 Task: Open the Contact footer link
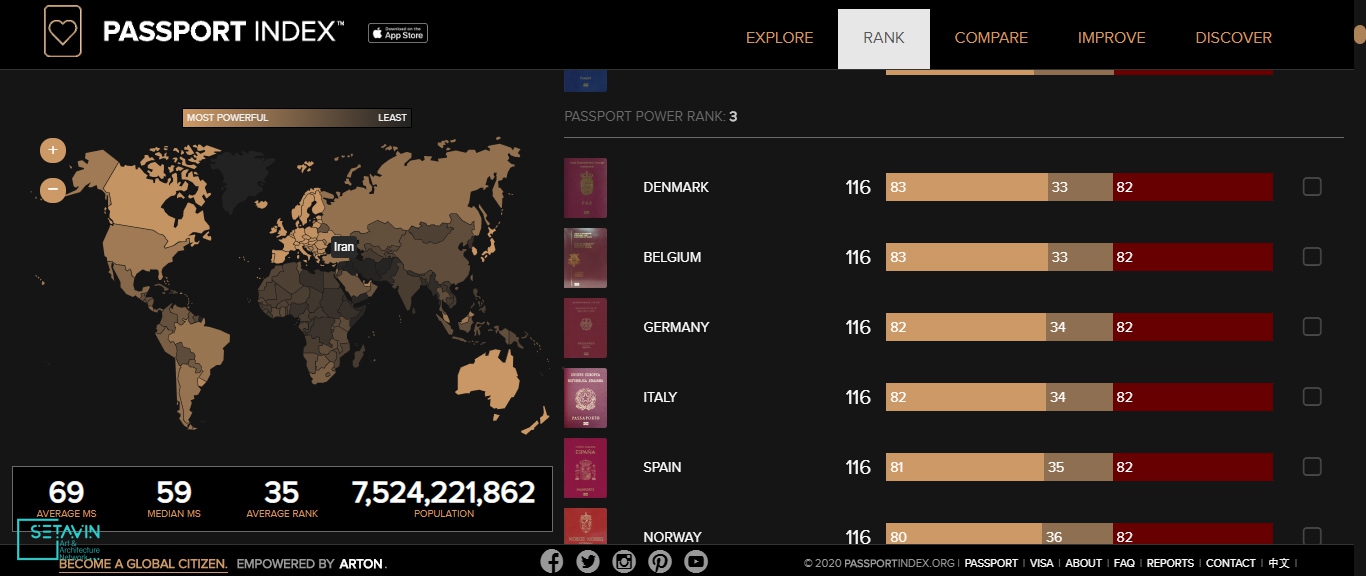1231,563
